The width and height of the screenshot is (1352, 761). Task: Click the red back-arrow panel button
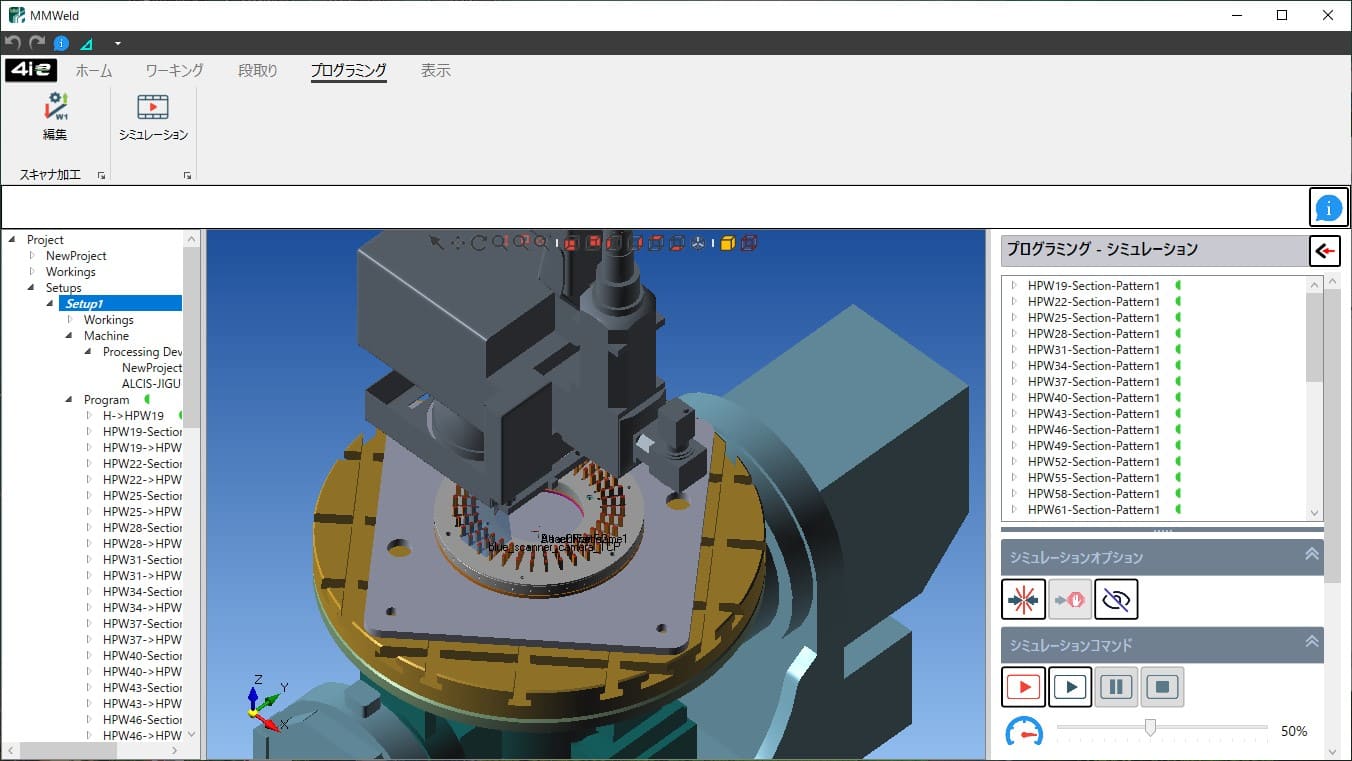(x=1325, y=251)
